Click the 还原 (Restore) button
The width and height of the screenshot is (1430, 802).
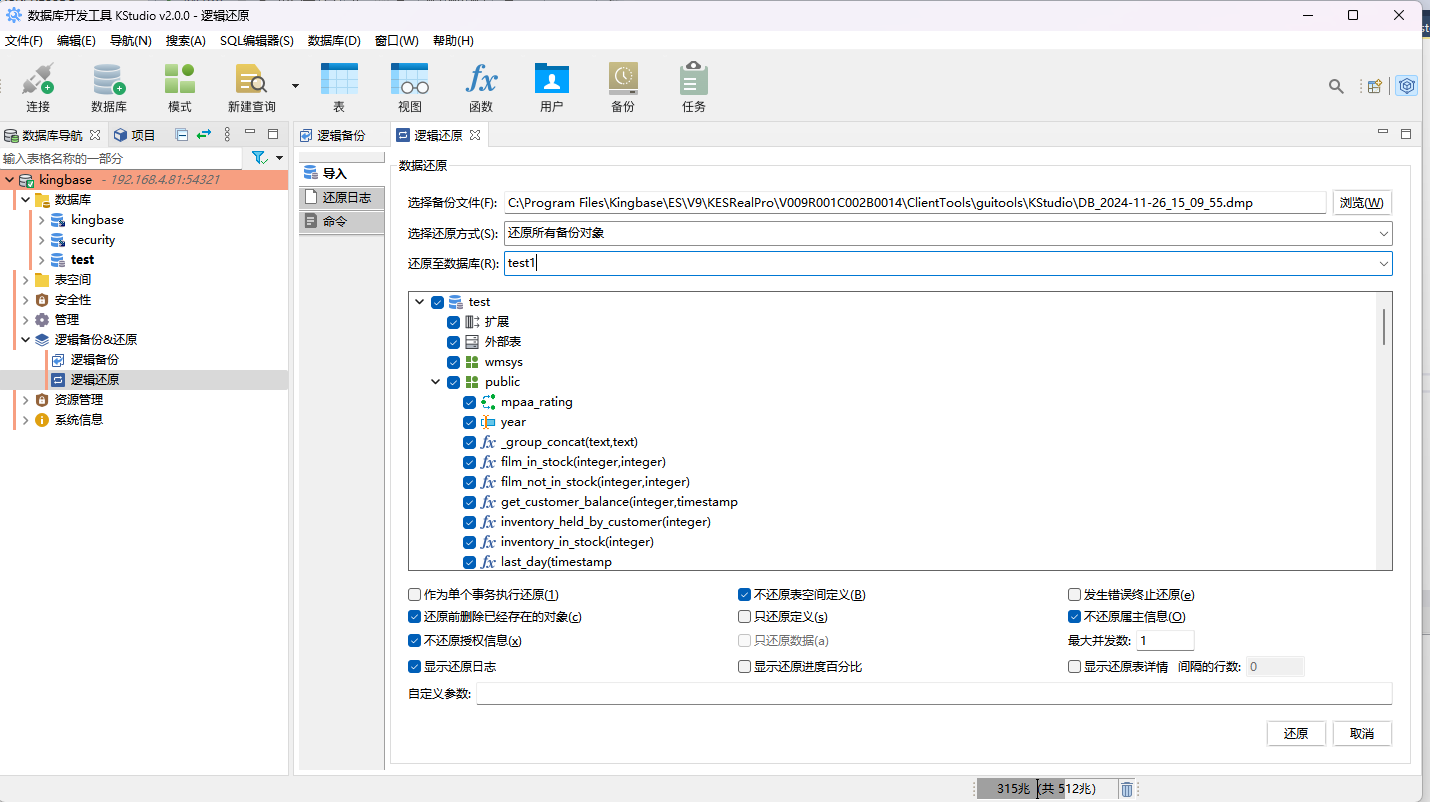click(1295, 733)
